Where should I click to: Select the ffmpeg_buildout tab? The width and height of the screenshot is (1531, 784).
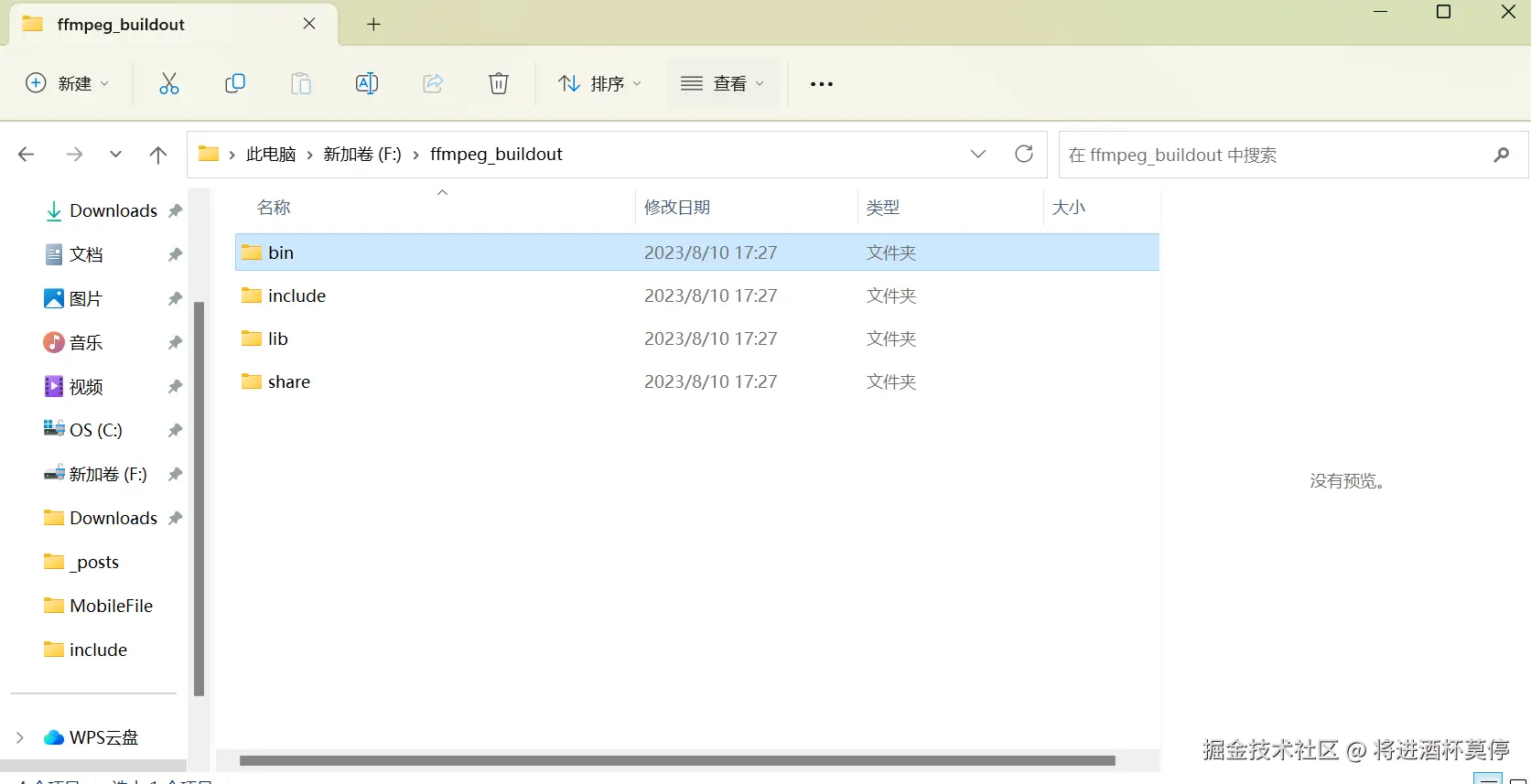(x=174, y=25)
